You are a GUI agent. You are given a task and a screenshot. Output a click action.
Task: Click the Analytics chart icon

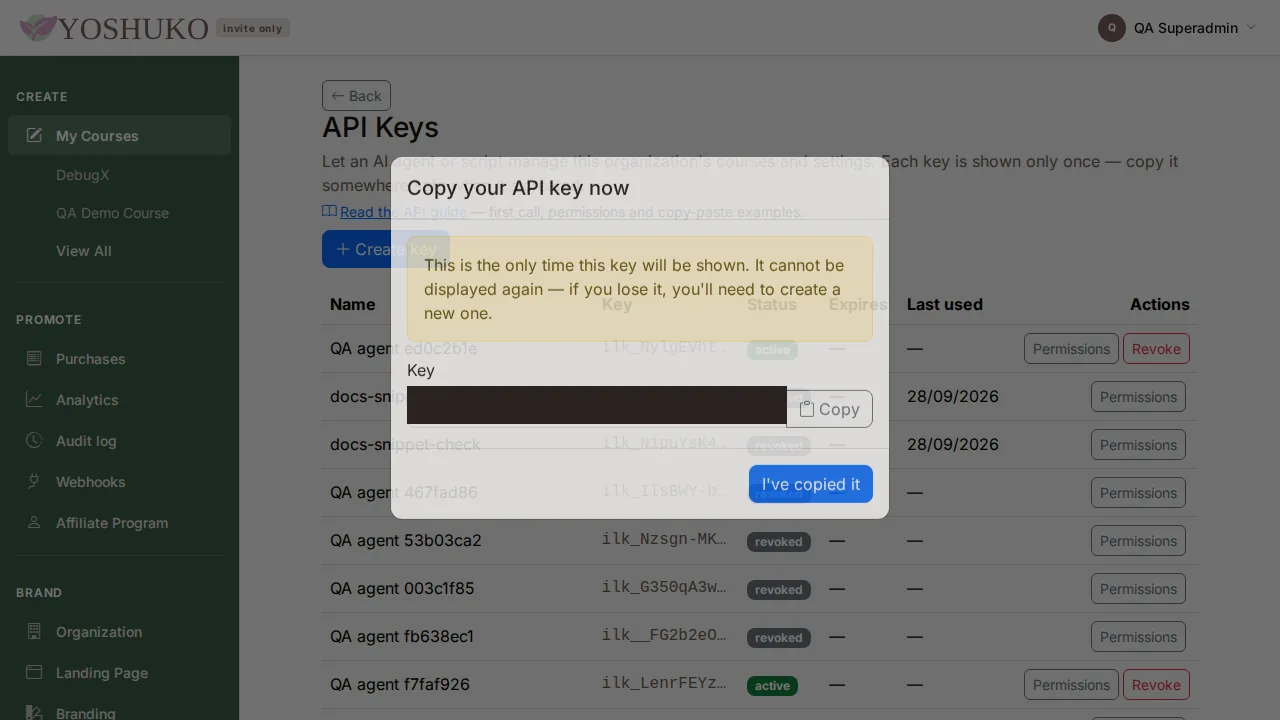[34, 399]
